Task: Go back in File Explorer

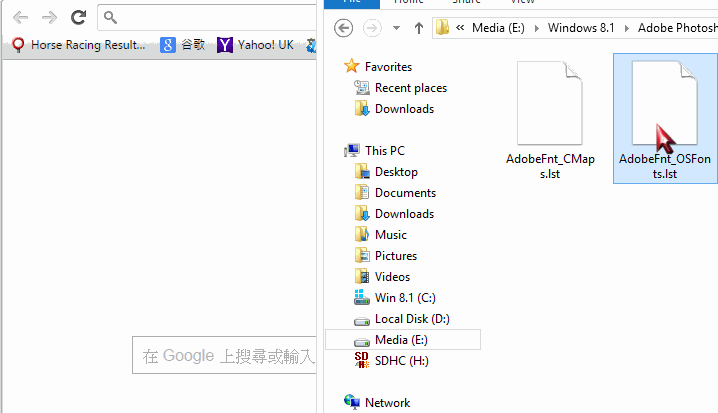Action: click(343, 28)
